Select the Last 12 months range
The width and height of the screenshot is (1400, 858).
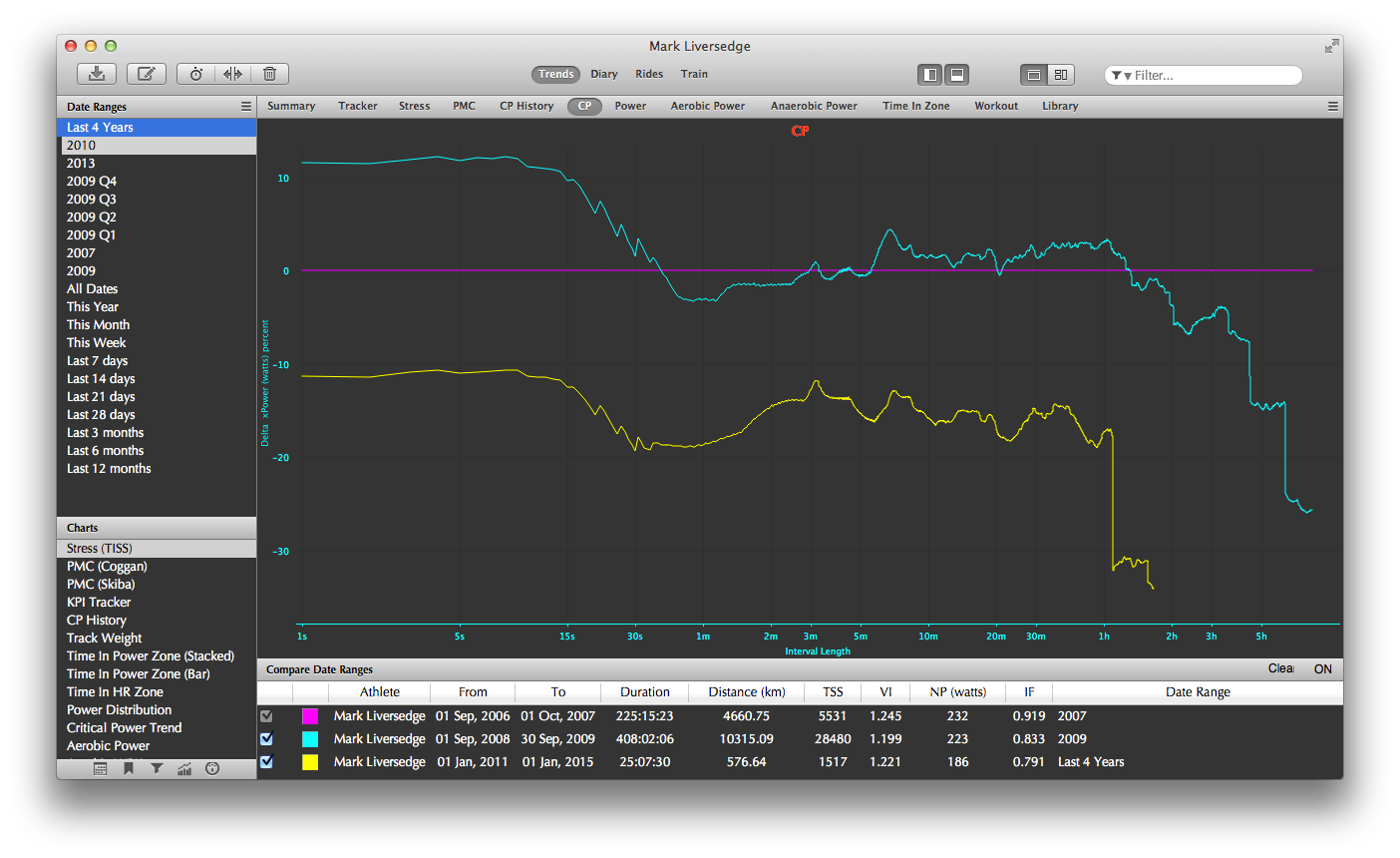(x=158, y=469)
